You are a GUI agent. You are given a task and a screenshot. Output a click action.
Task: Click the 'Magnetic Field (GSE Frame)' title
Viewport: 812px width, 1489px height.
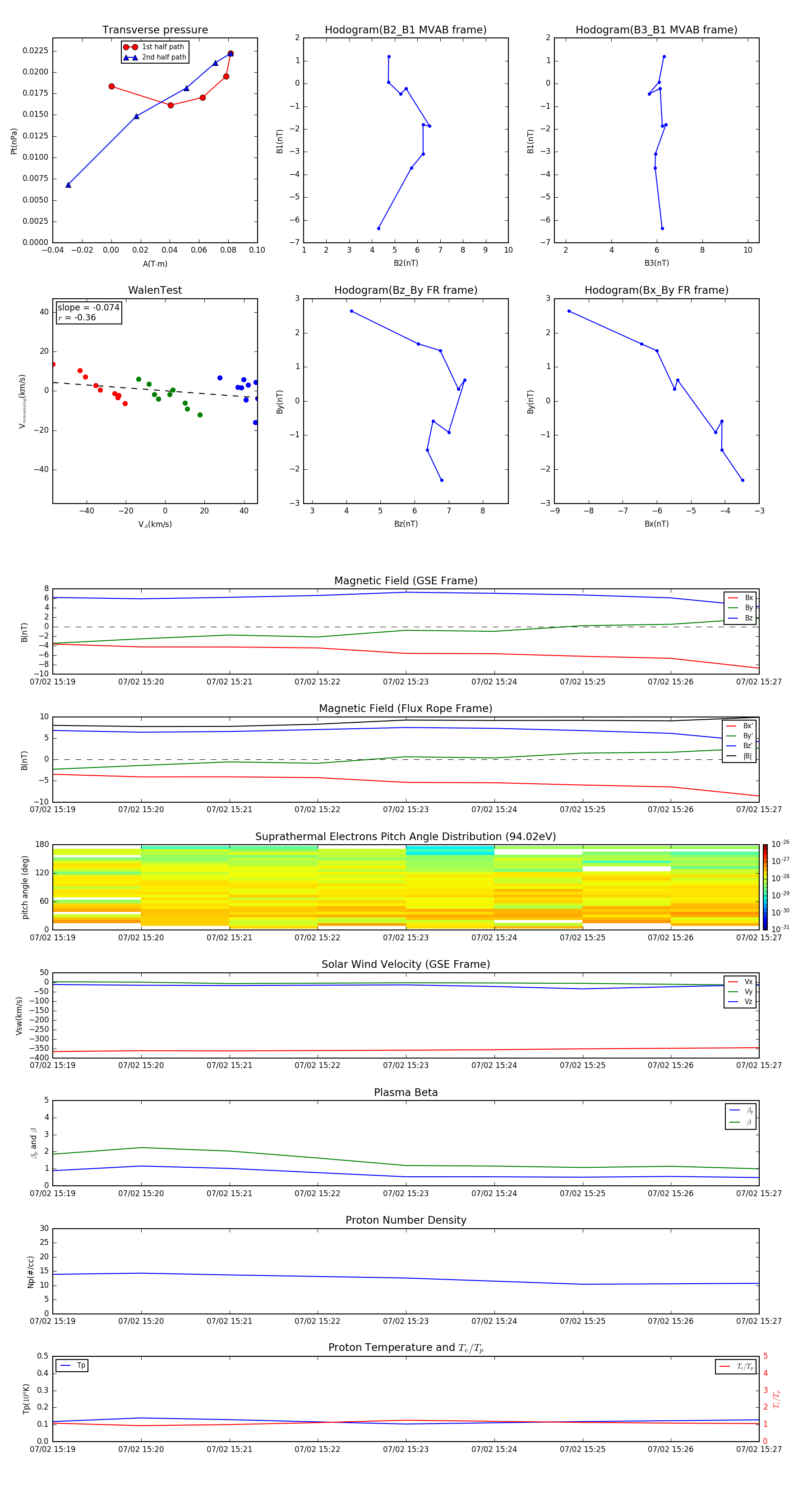(x=406, y=581)
